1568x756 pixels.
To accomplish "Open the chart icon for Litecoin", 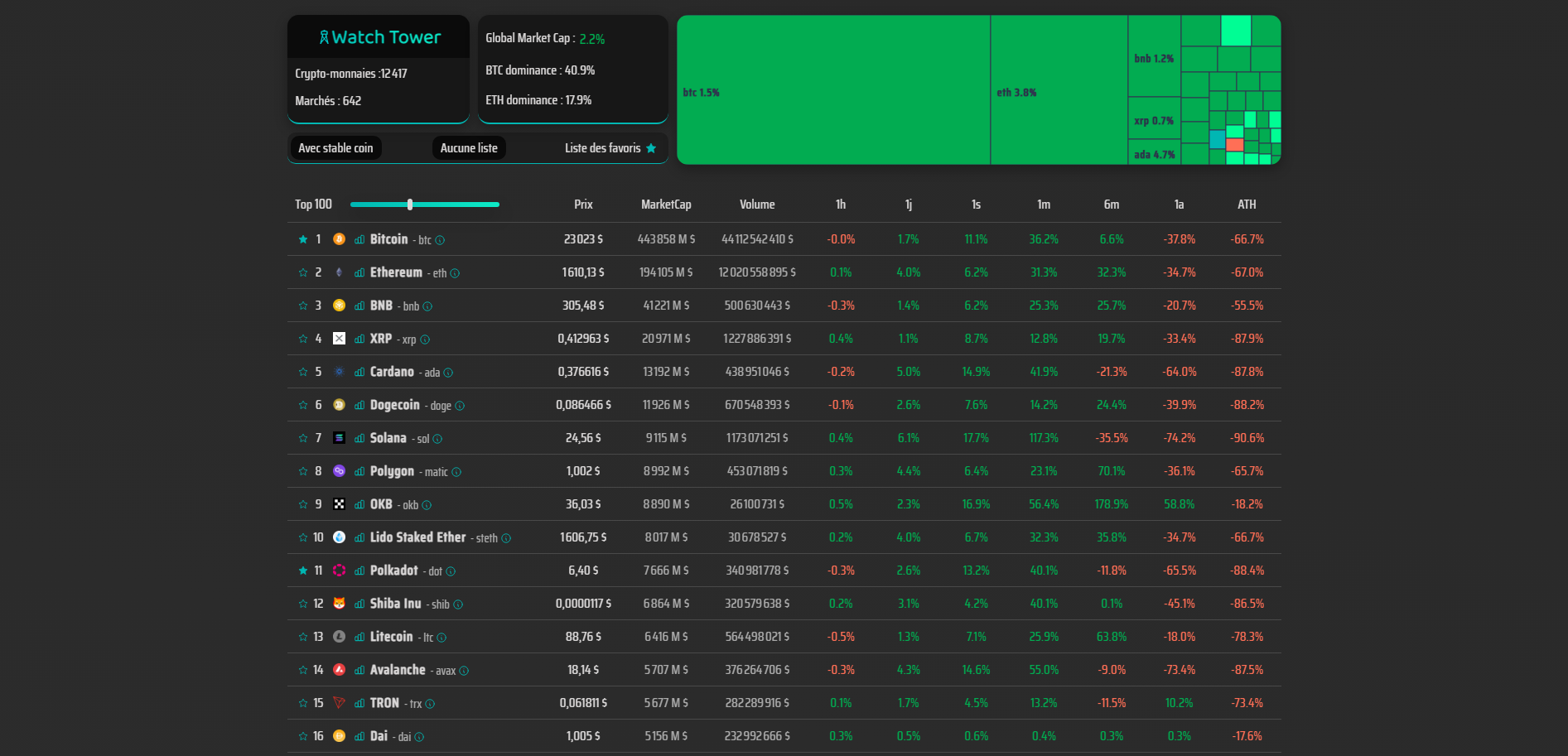I will pyautogui.click(x=359, y=638).
